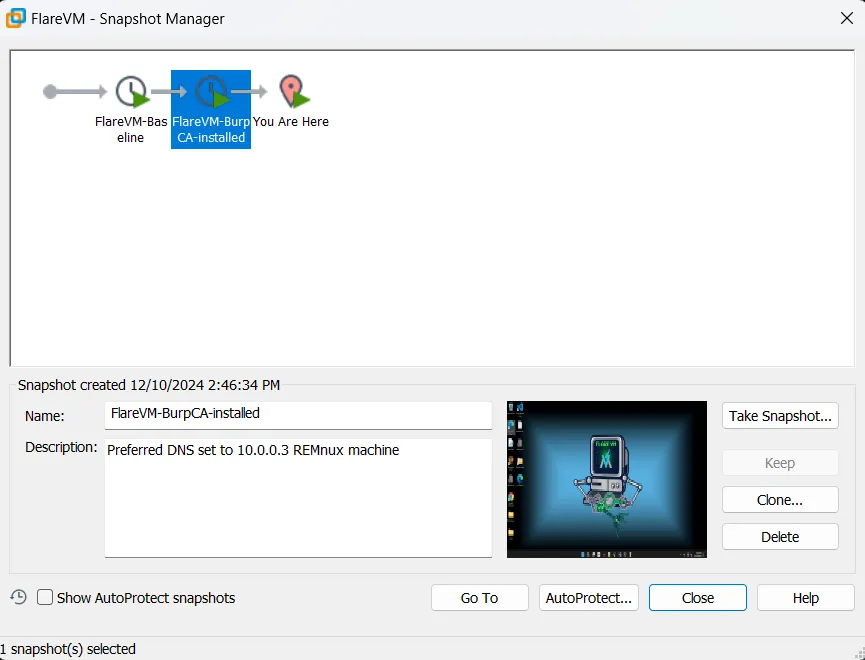
Task: Select the FlareVM-Baseline snapshot clock icon
Action: point(131,92)
